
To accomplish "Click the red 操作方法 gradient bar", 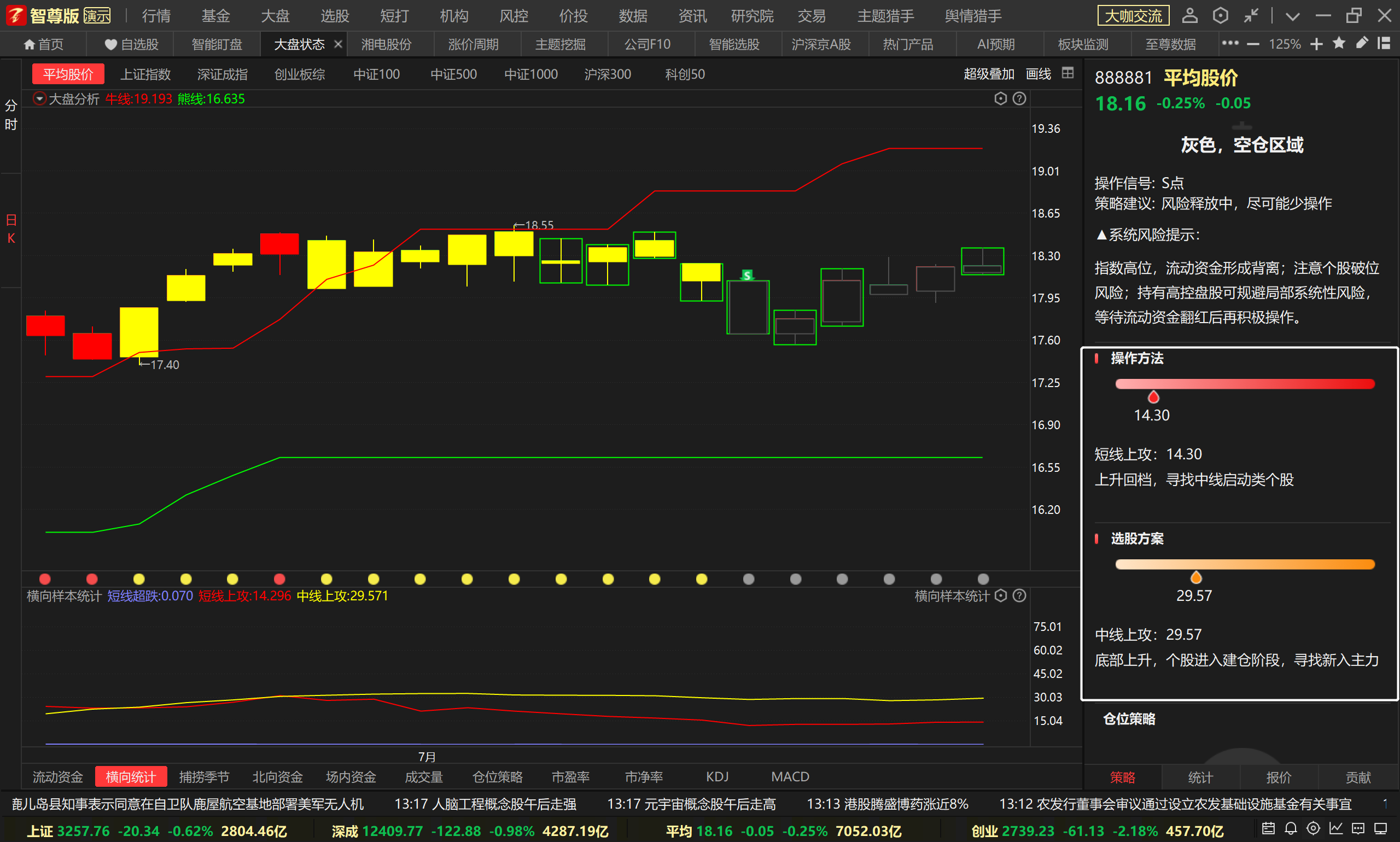I will tap(1245, 384).
